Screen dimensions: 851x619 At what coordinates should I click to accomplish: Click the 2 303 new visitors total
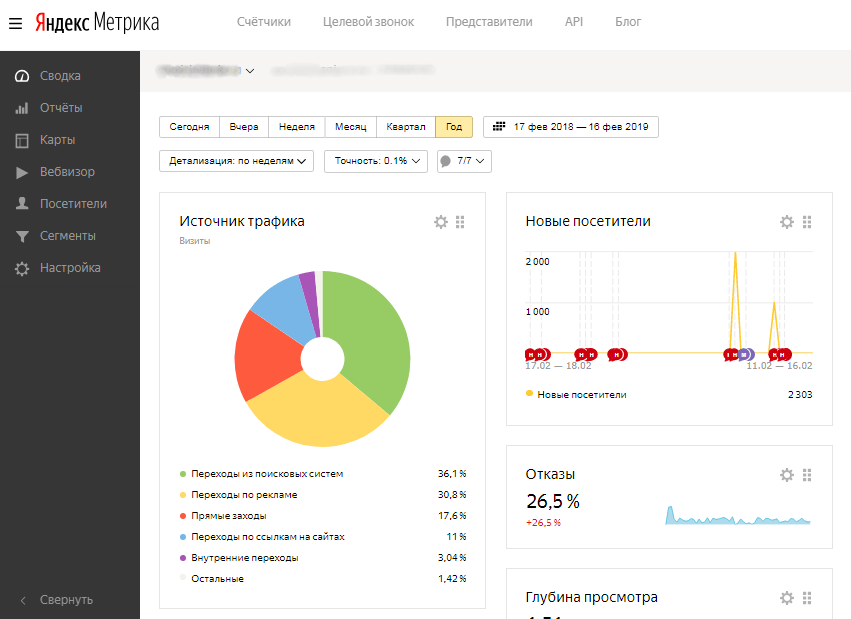(800, 395)
